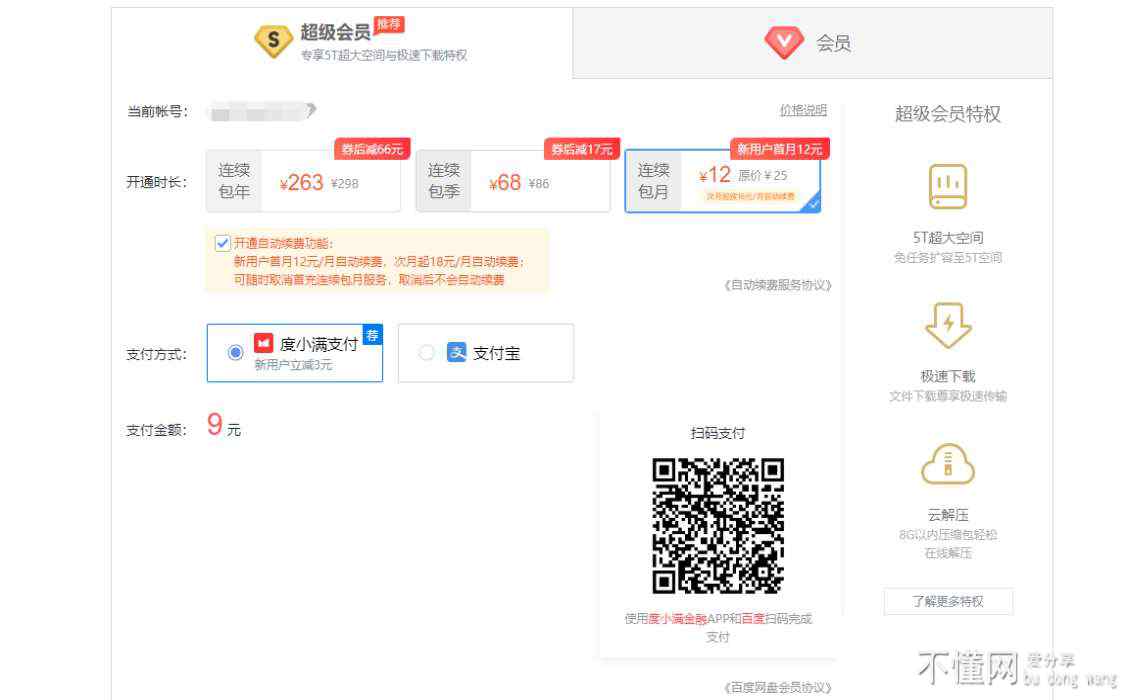This screenshot has width=1127, height=700.
Task: Click the 扫码支付 label
Action: pyautogui.click(x=717, y=433)
